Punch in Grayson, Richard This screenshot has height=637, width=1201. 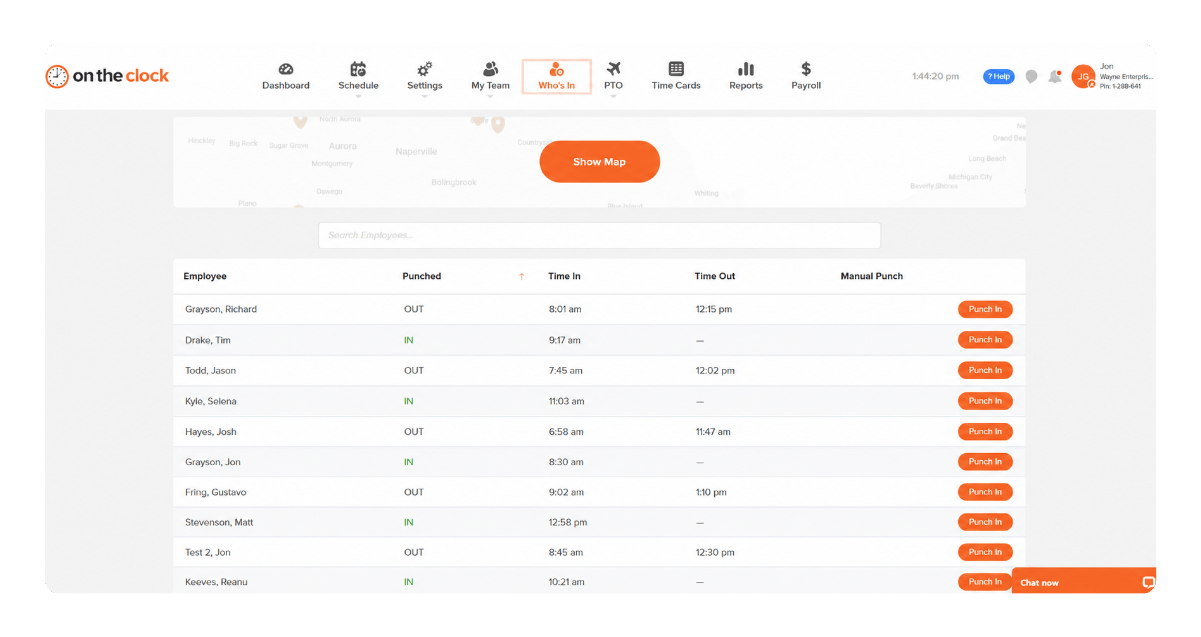[x=985, y=309]
